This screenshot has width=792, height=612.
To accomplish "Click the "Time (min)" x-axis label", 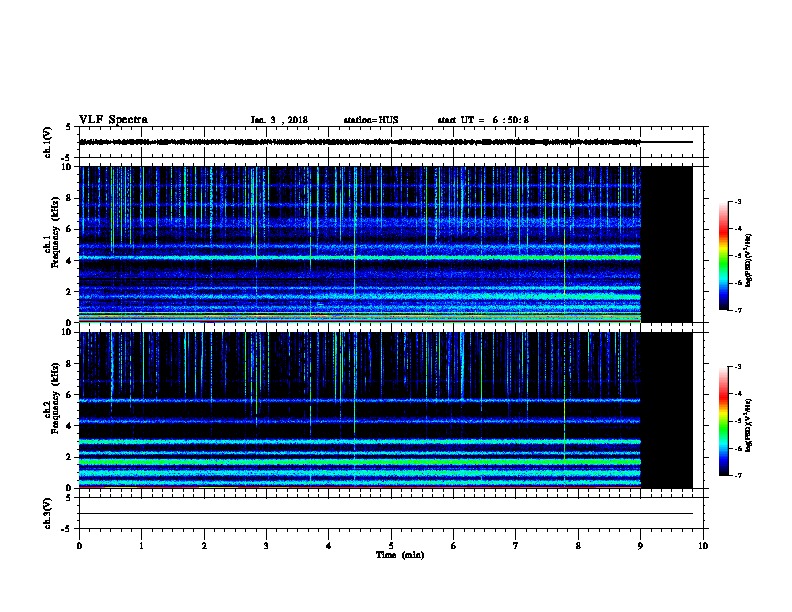I will tap(400, 555).
